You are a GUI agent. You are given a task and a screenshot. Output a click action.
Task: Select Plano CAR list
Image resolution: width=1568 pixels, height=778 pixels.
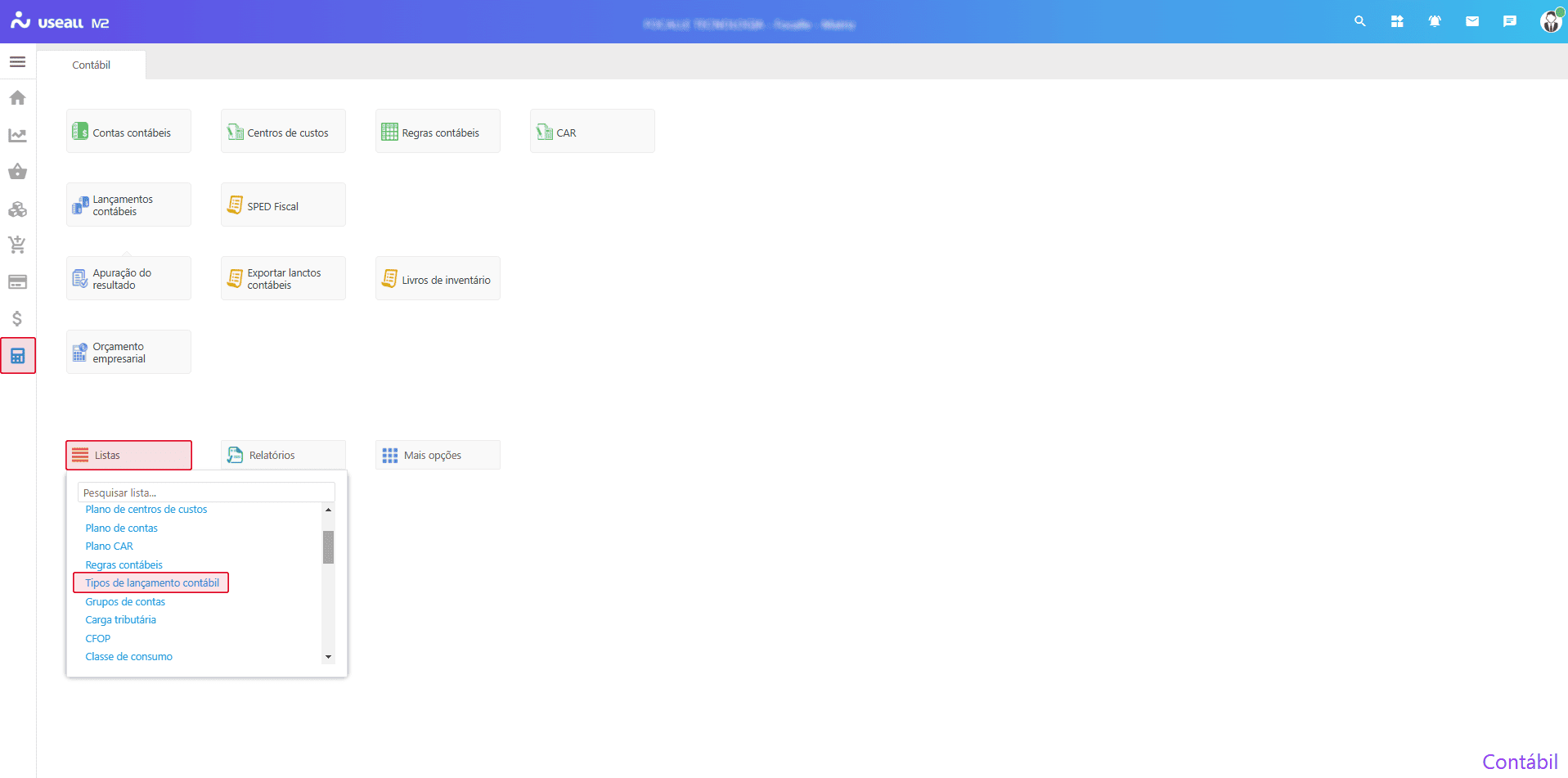pyautogui.click(x=109, y=546)
